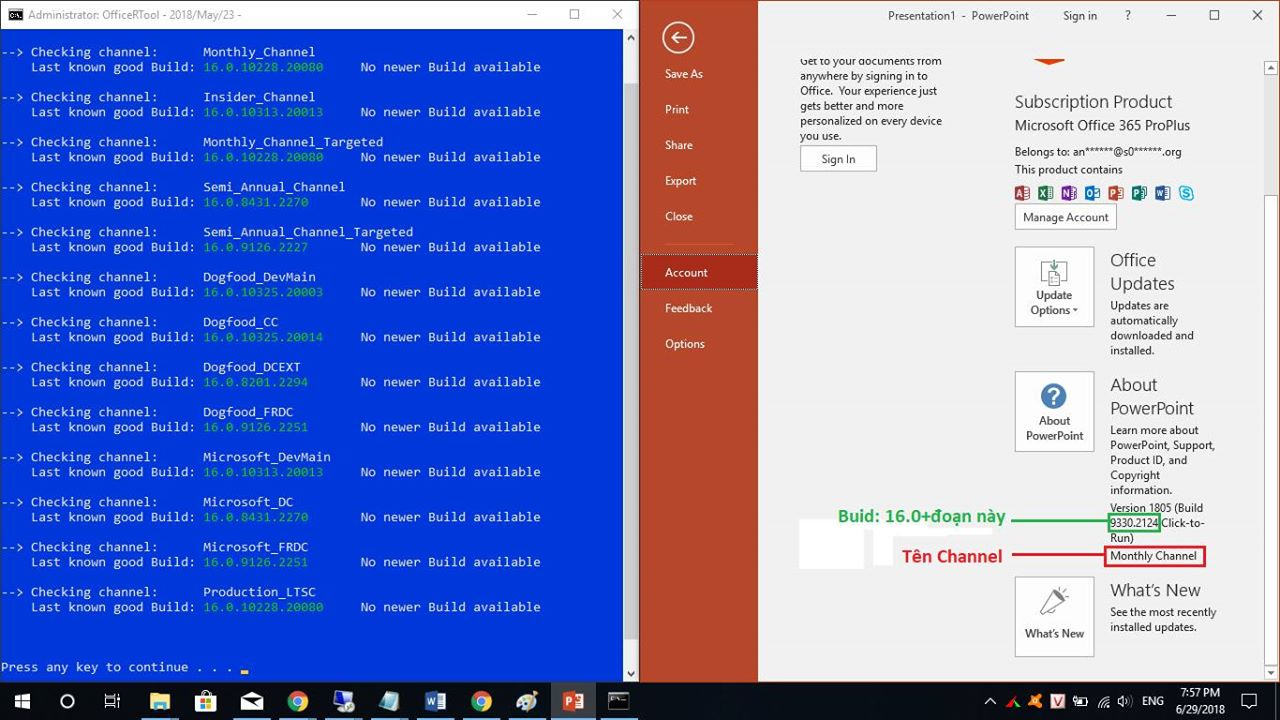Click the Publisher product icon
The width and height of the screenshot is (1280, 720).
click(1139, 193)
